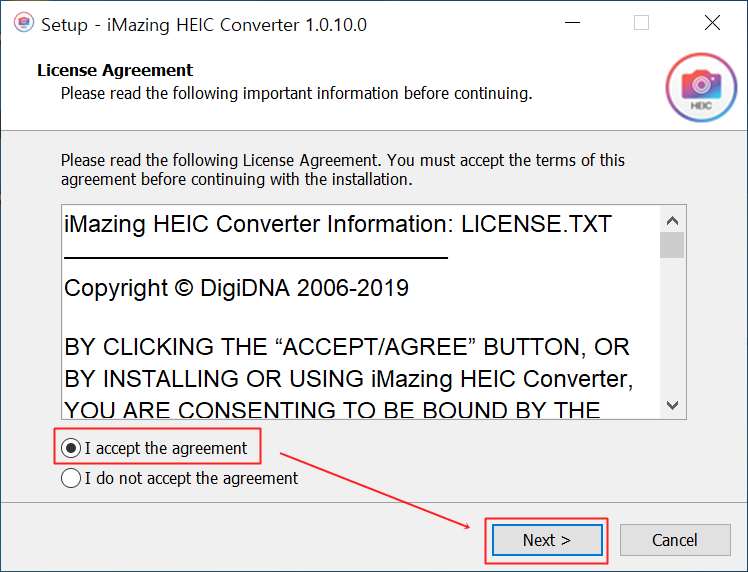748x572 pixels.
Task: Click the "Setup - iMazing HEIC Converter 1.0.10.0" title
Action: (x=204, y=25)
